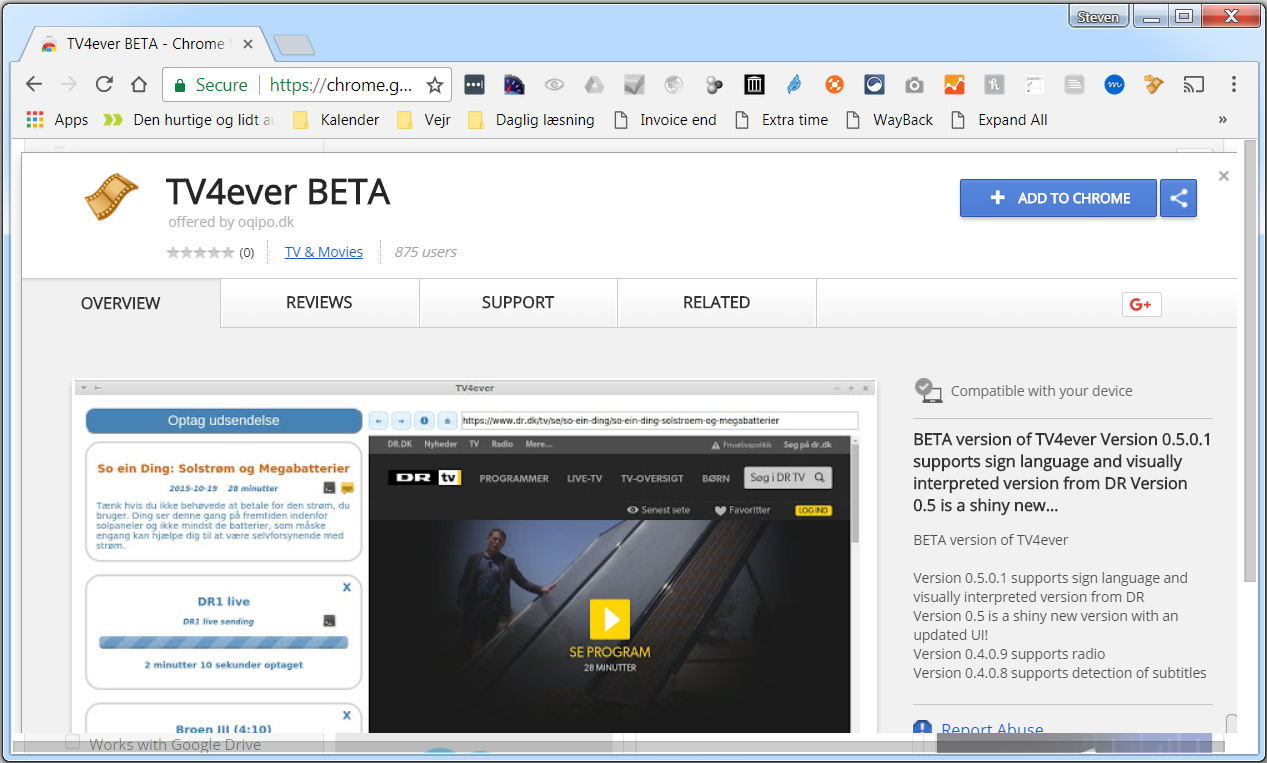Click the home icon next to the address bar

coord(139,85)
